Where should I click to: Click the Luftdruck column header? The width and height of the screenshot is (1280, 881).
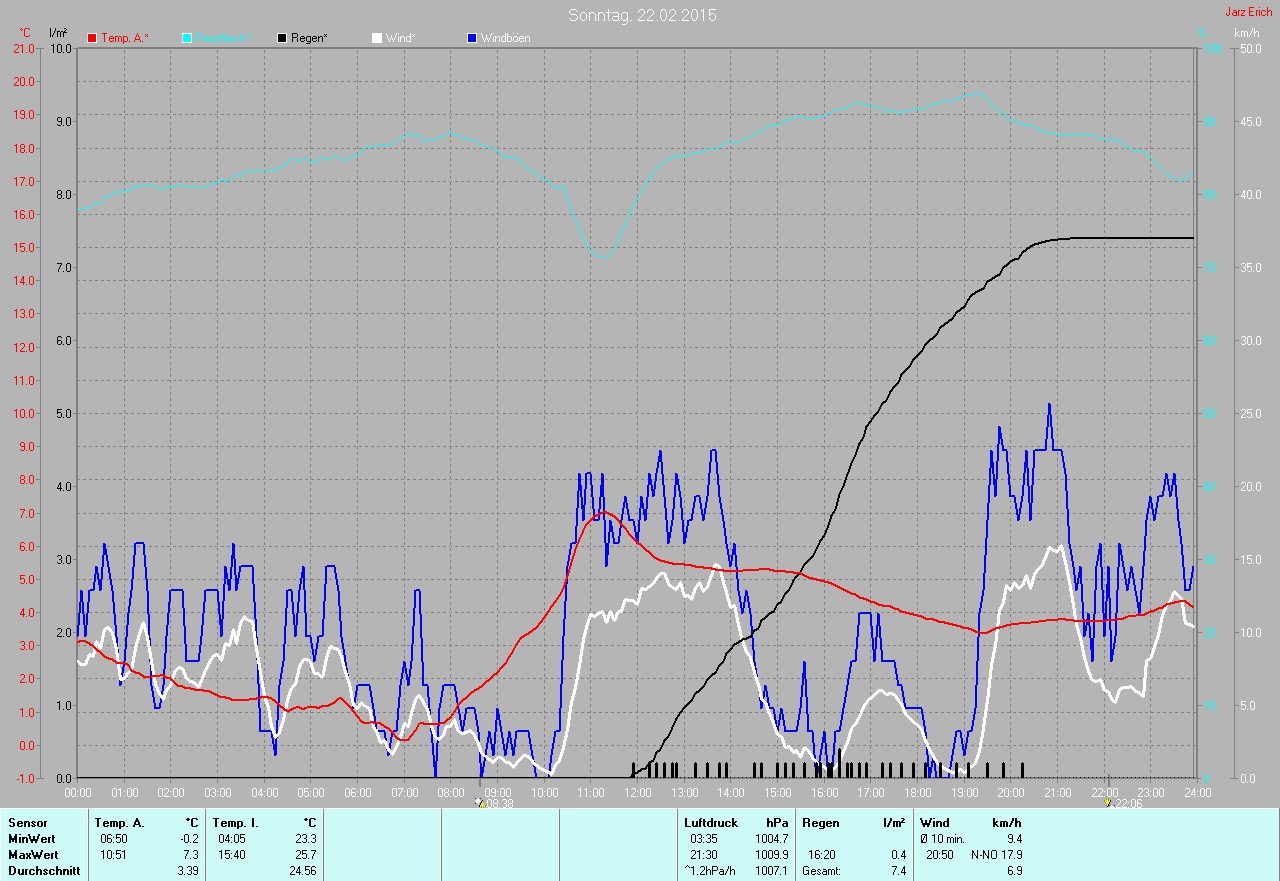click(x=711, y=823)
